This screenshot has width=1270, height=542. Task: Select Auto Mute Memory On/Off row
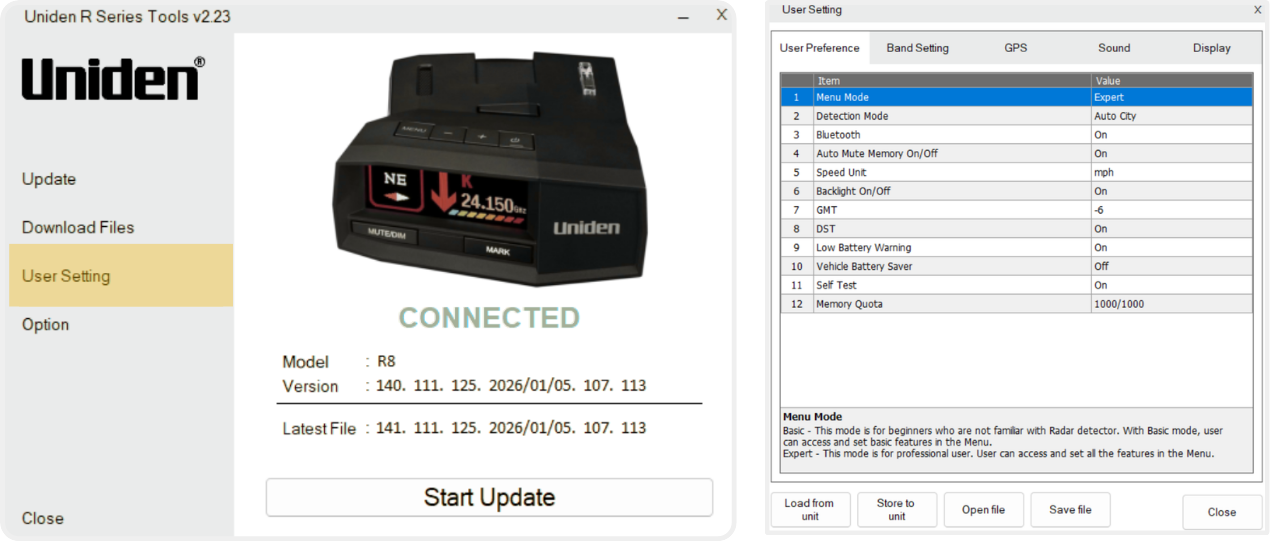pos(1016,154)
